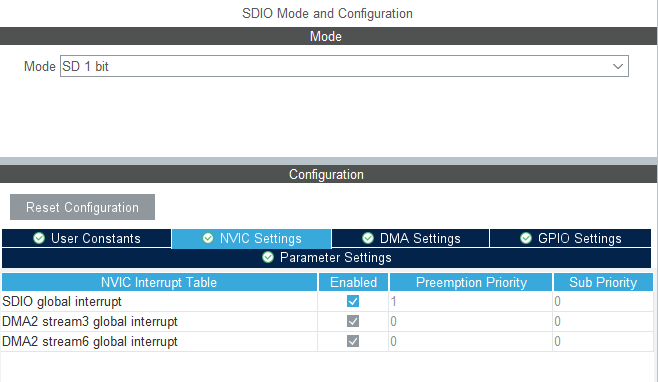The width and height of the screenshot is (658, 382).
Task: Click the green check icon on Parameter Settings
Action: (268, 257)
